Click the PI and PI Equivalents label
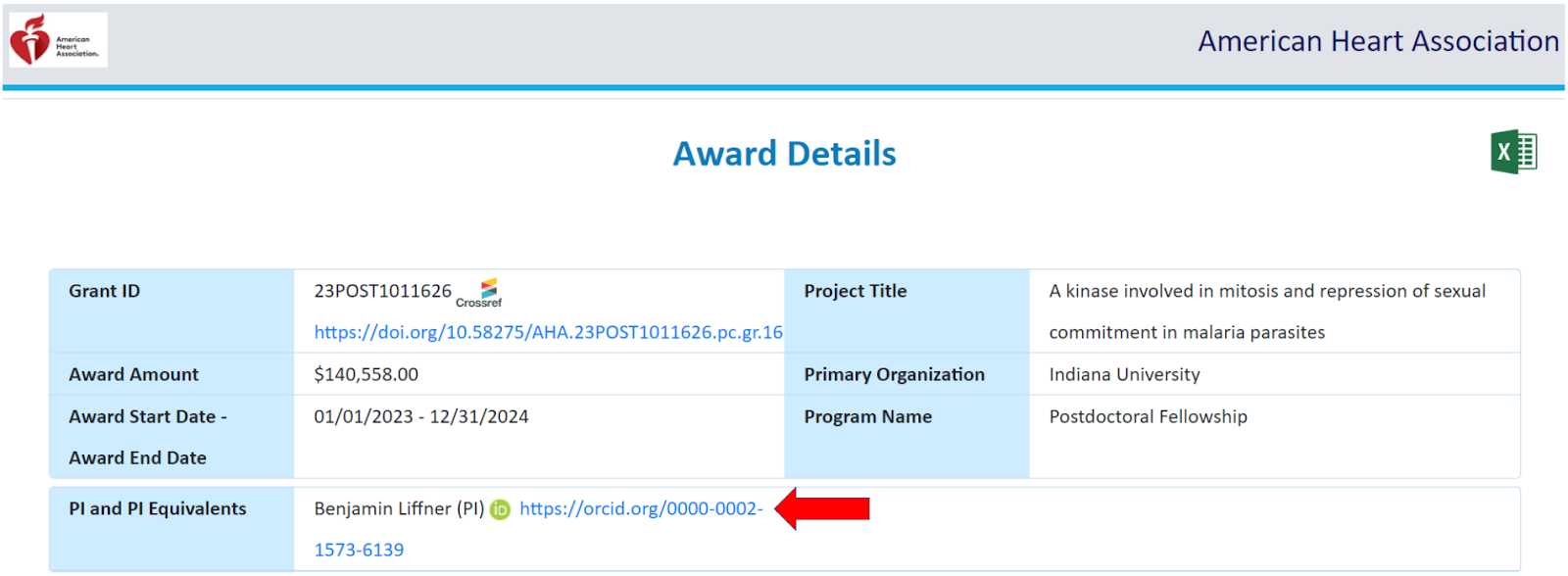 pyautogui.click(x=157, y=509)
